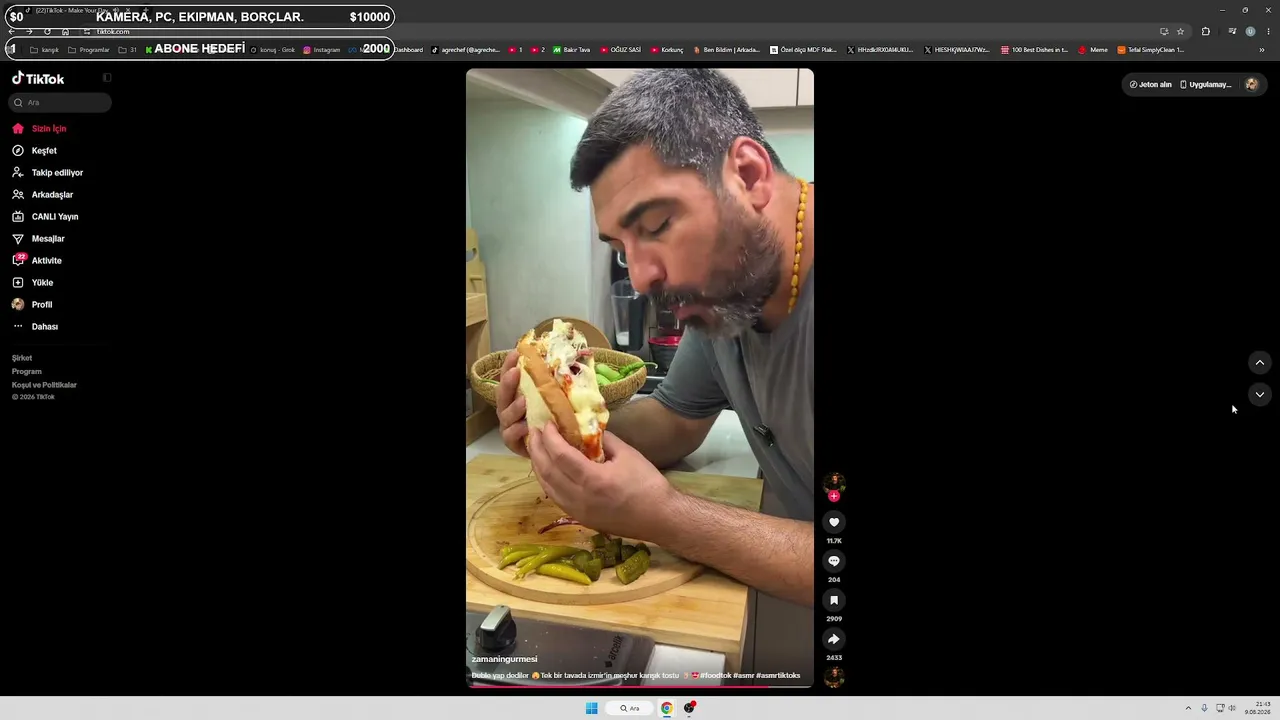Open the 'Bakır Tava' bookmark
Image resolution: width=1280 pixels, height=720 pixels.
(x=572, y=50)
